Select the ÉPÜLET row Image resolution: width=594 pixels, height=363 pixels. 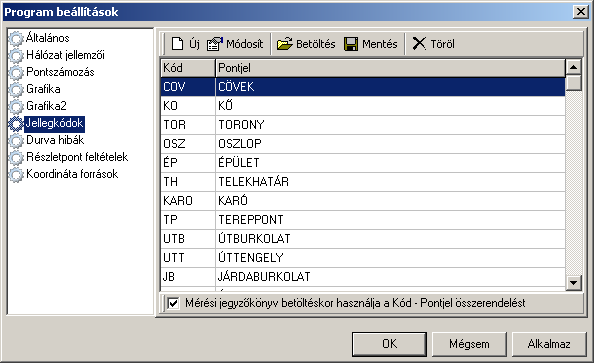point(363,163)
